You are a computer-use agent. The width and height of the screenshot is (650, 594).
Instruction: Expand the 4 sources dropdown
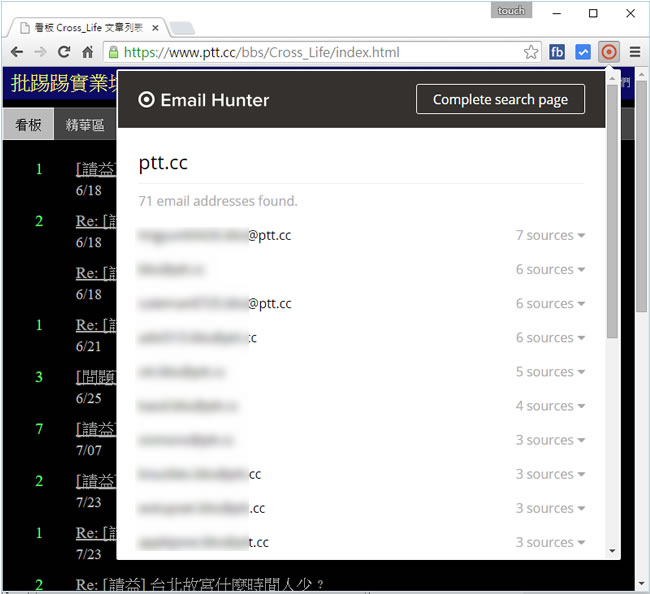(x=550, y=406)
